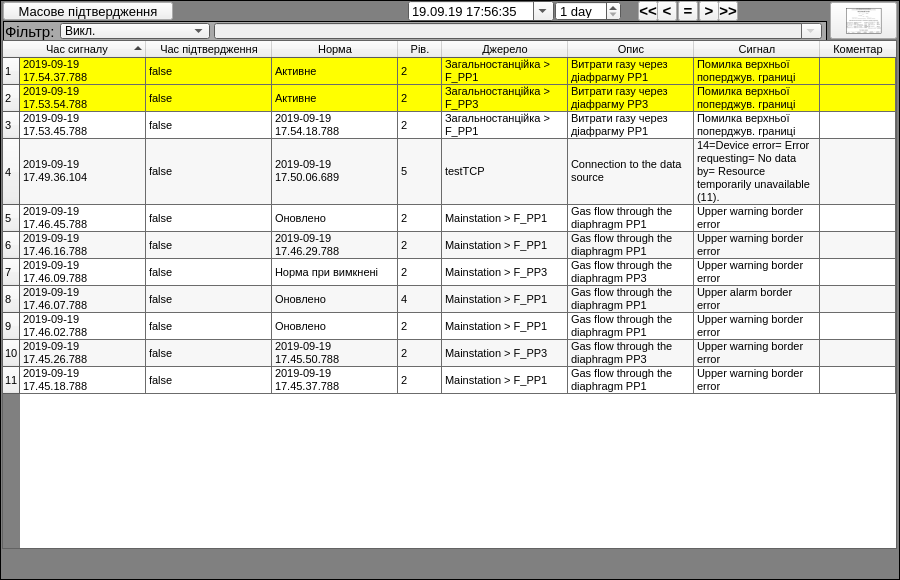The height and width of the screenshot is (580, 900).
Task: Click the Норма column header
Action: pos(334,49)
